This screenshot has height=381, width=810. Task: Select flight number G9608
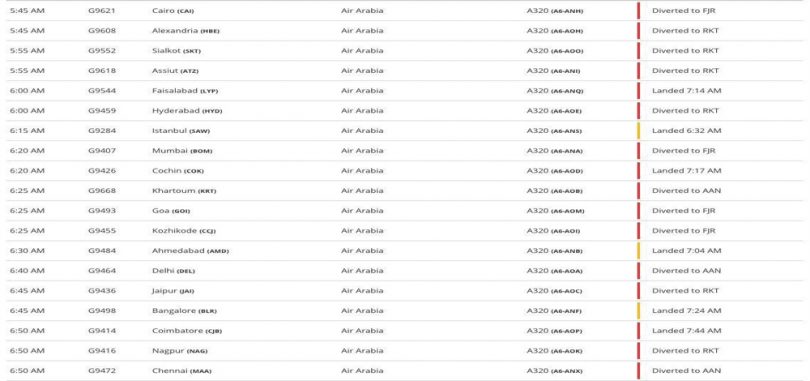click(102, 30)
